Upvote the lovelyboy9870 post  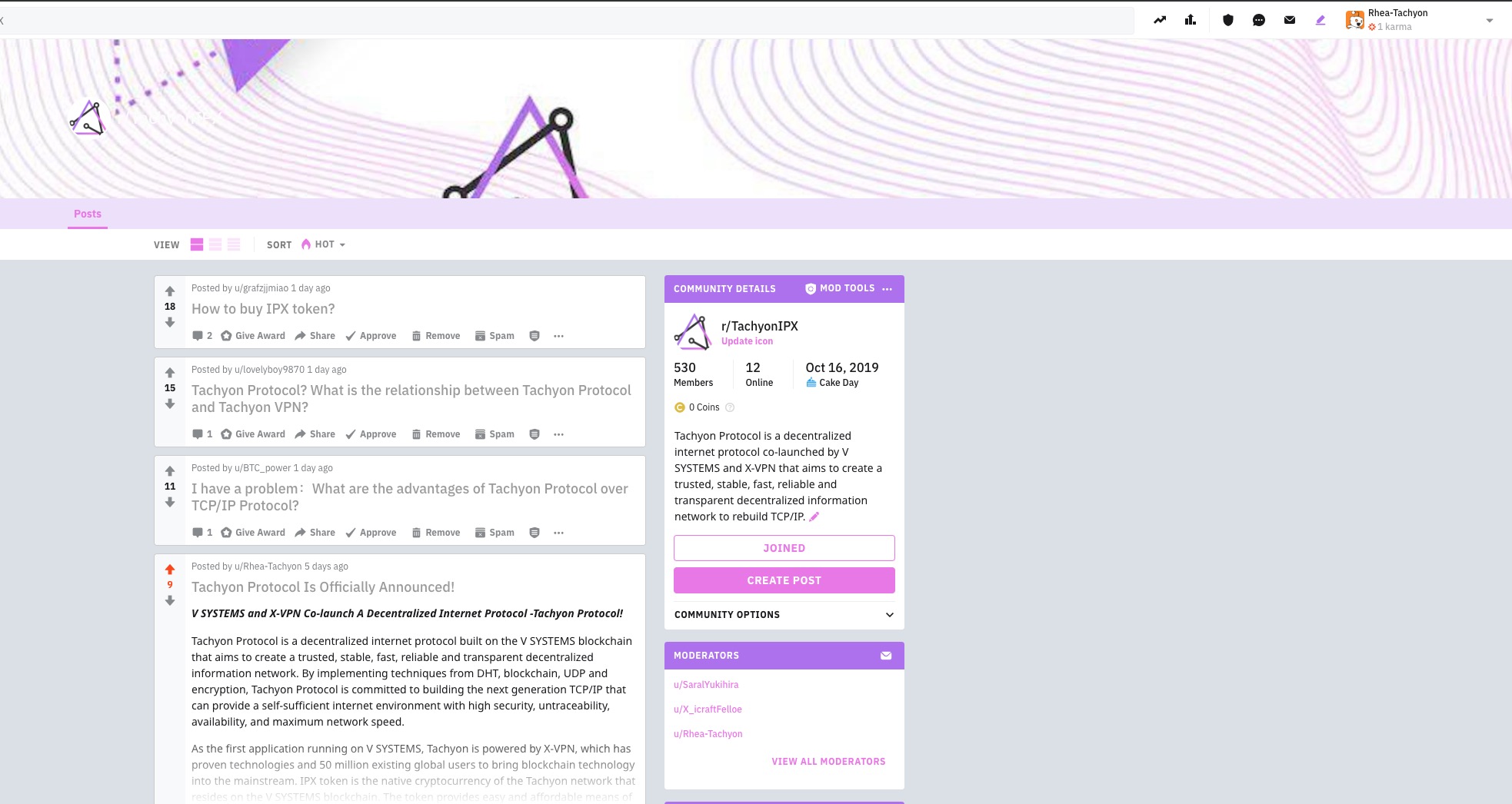click(x=170, y=373)
